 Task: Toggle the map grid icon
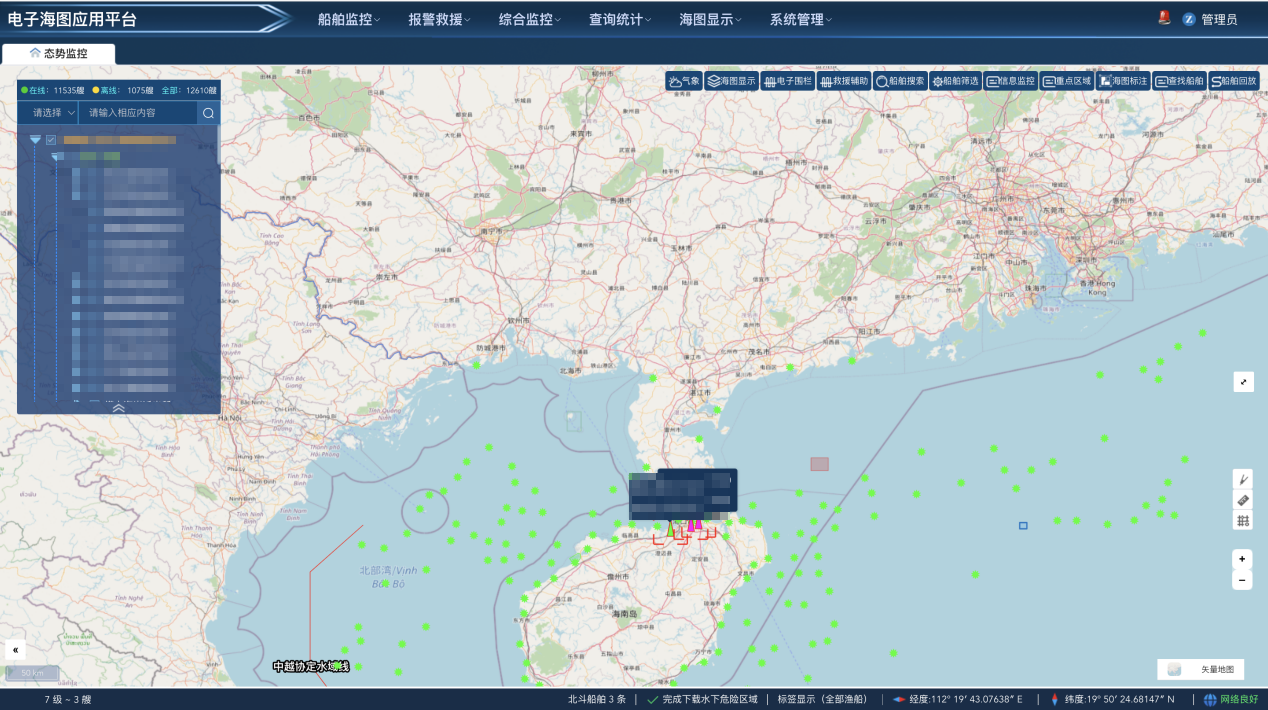pos(1243,520)
